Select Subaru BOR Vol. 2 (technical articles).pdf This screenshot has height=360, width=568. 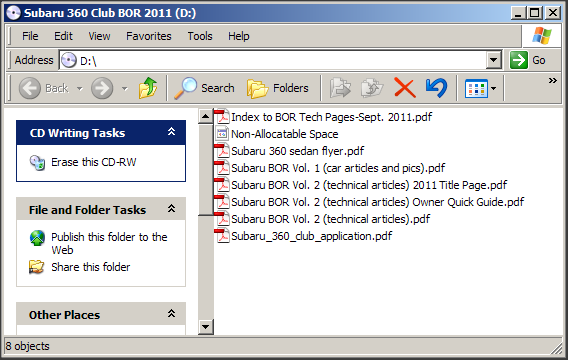click(x=330, y=219)
